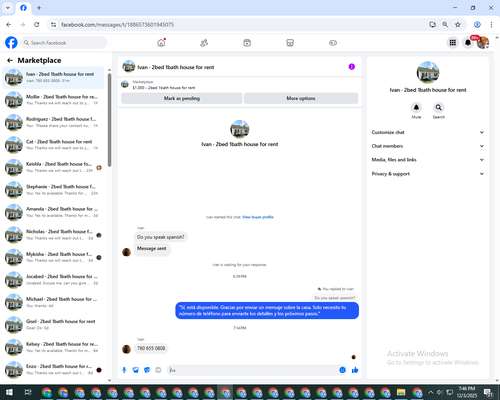Screen dimensions: 500x400
Task: Open the Friends icon in top navigation
Action: pos(204,43)
